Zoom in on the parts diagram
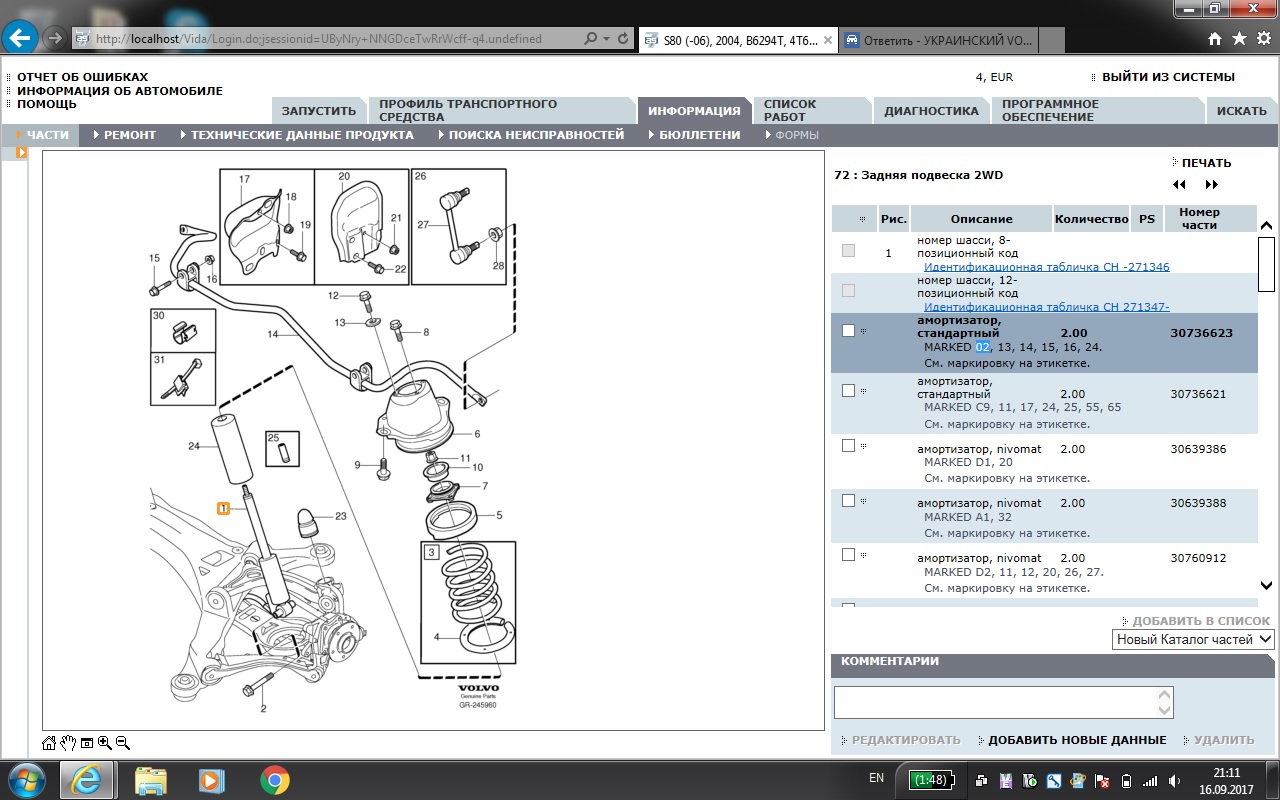 coord(104,743)
